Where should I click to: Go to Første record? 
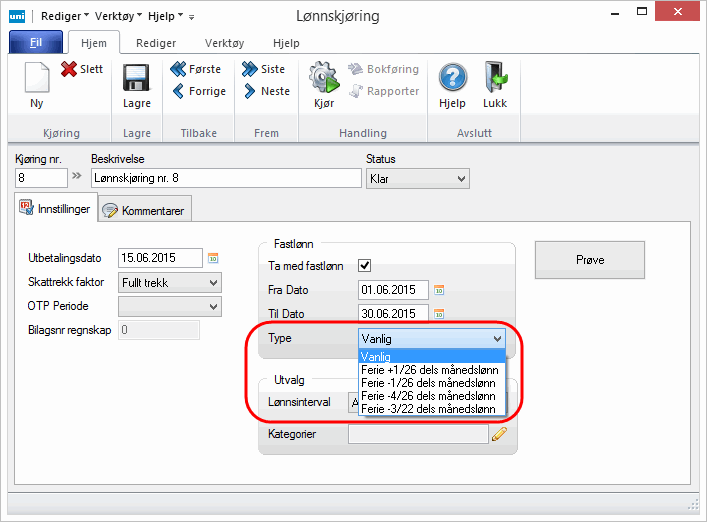click(x=179, y=69)
